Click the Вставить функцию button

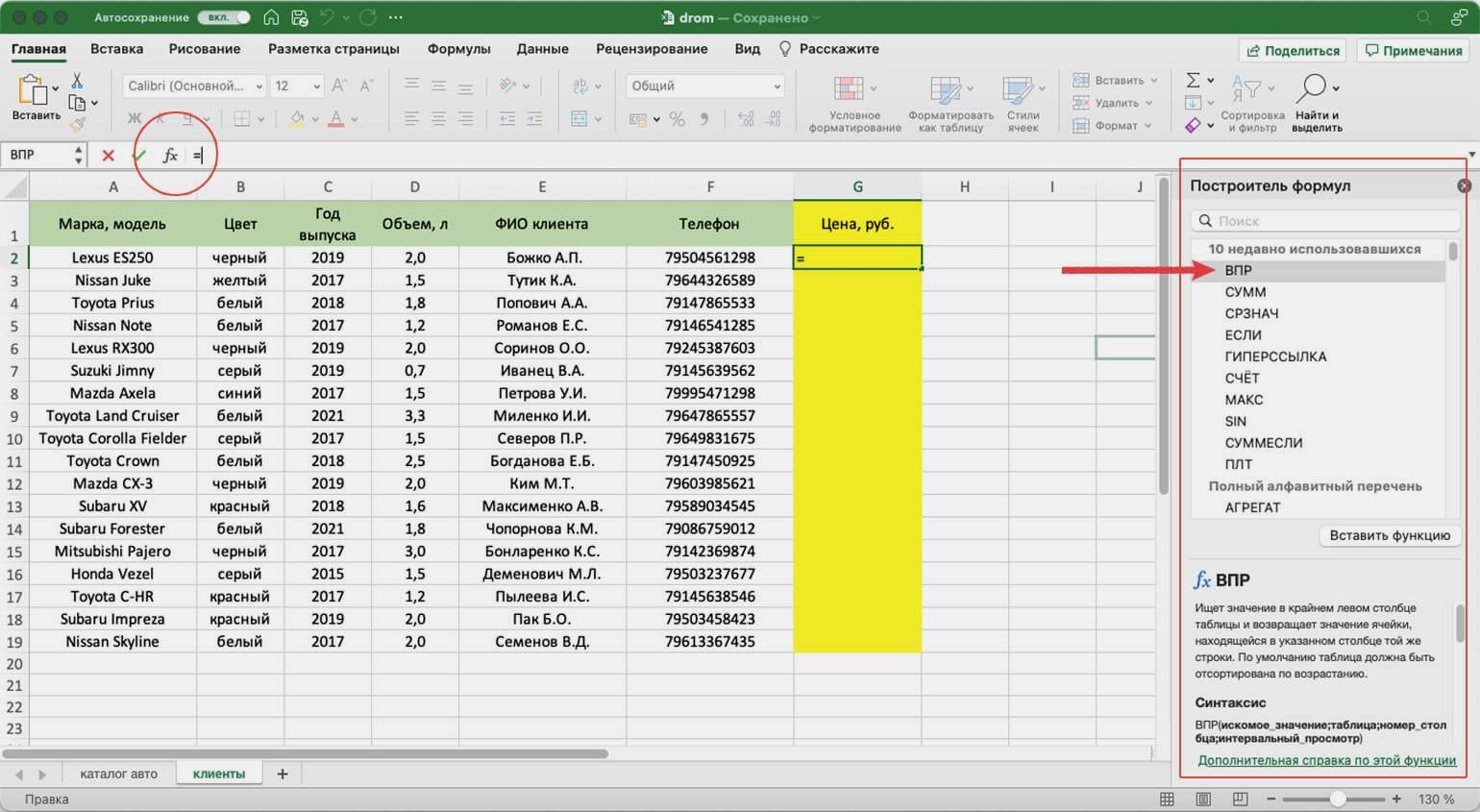(1389, 535)
